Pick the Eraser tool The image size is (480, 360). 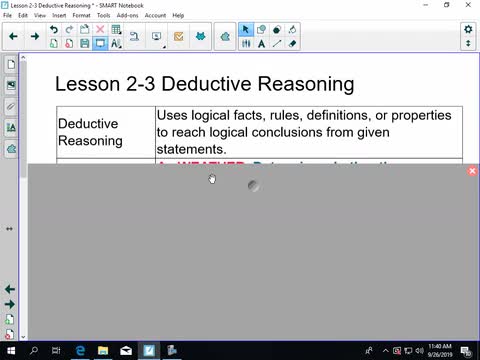(292, 44)
